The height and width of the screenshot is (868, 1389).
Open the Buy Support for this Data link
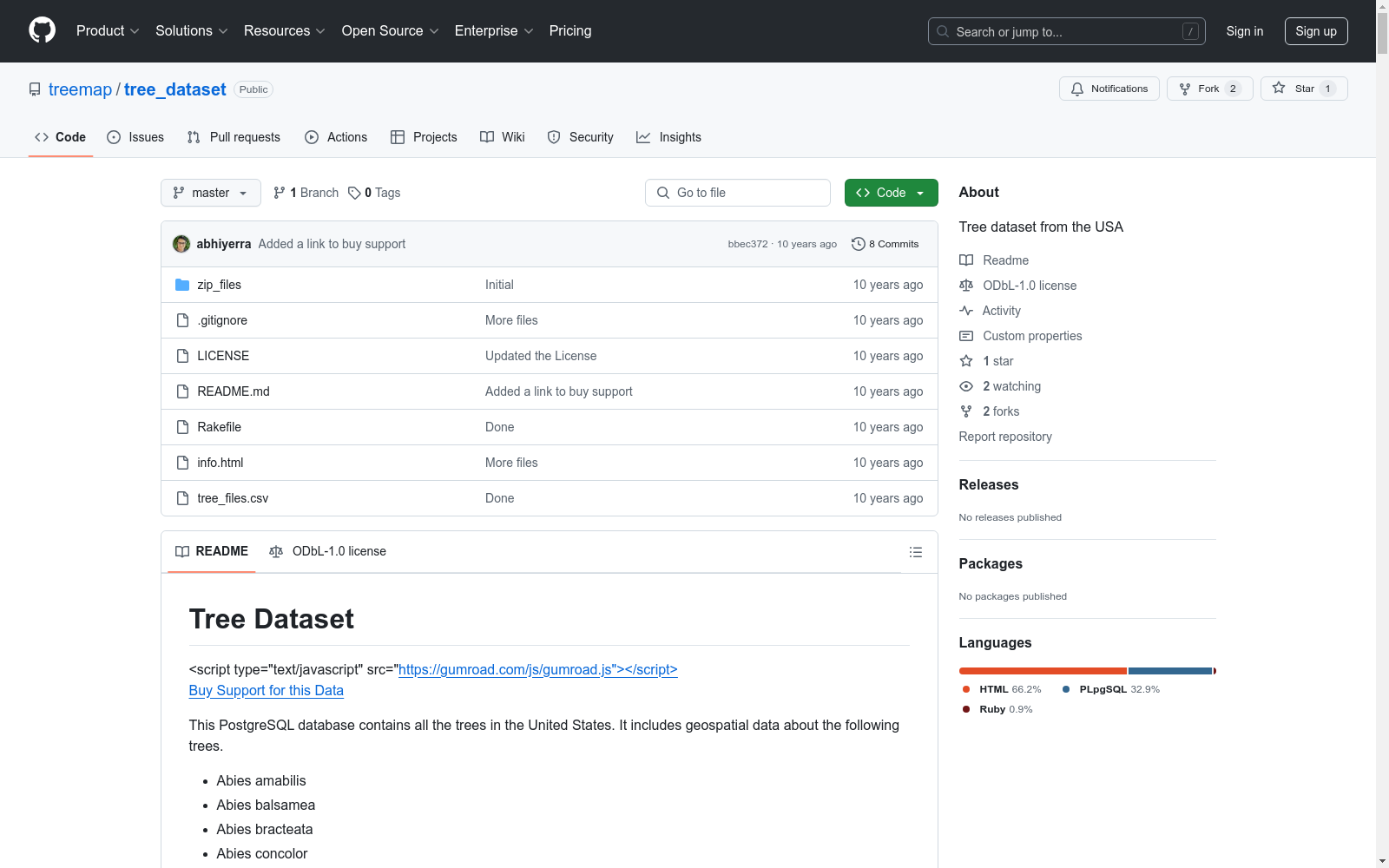(x=267, y=691)
